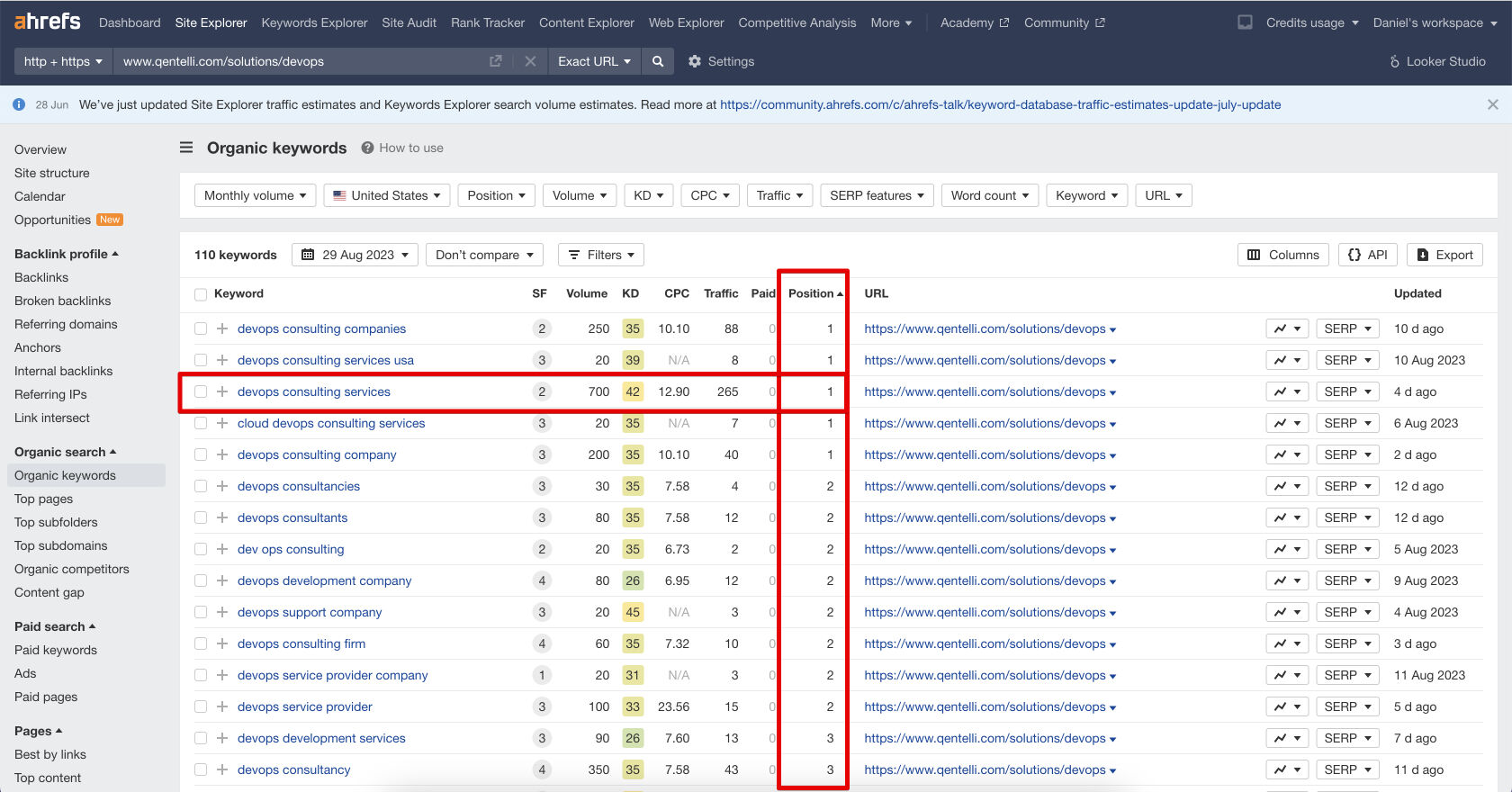Image resolution: width=1512 pixels, height=792 pixels.
Task: Click the How to use help icon
Action: [x=367, y=148]
